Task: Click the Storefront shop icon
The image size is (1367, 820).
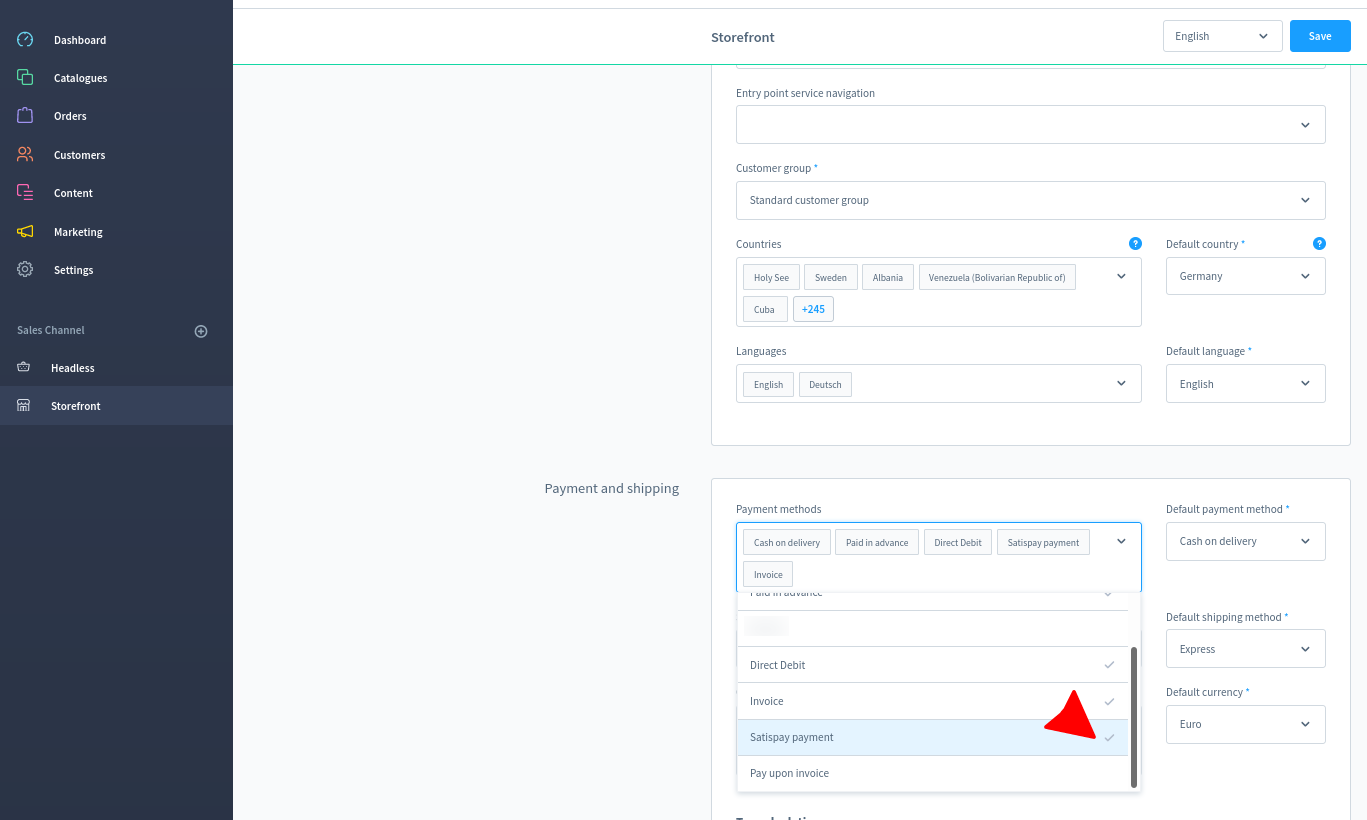Action: click(24, 406)
